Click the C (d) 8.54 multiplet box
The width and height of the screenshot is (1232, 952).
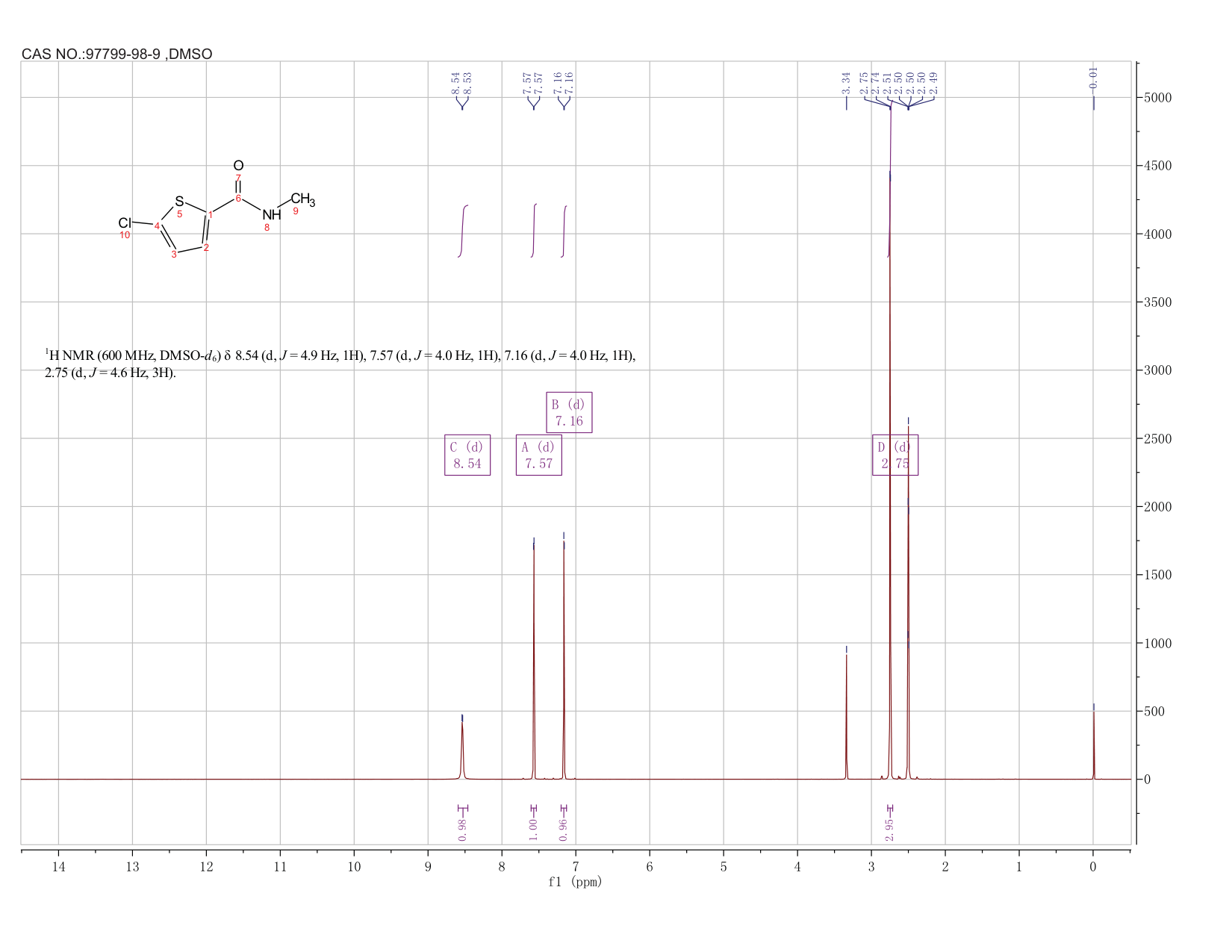tap(467, 455)
